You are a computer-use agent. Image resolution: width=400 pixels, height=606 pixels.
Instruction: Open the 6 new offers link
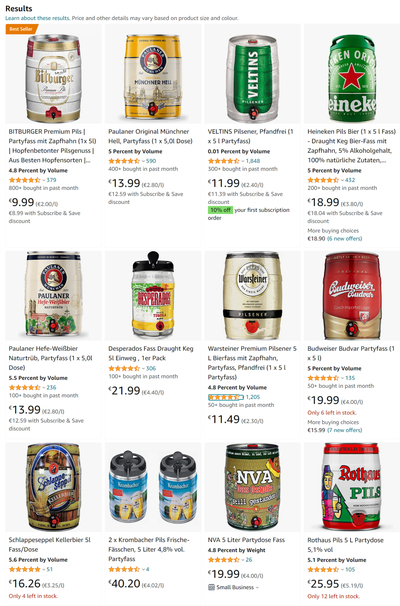pos(345,239)
